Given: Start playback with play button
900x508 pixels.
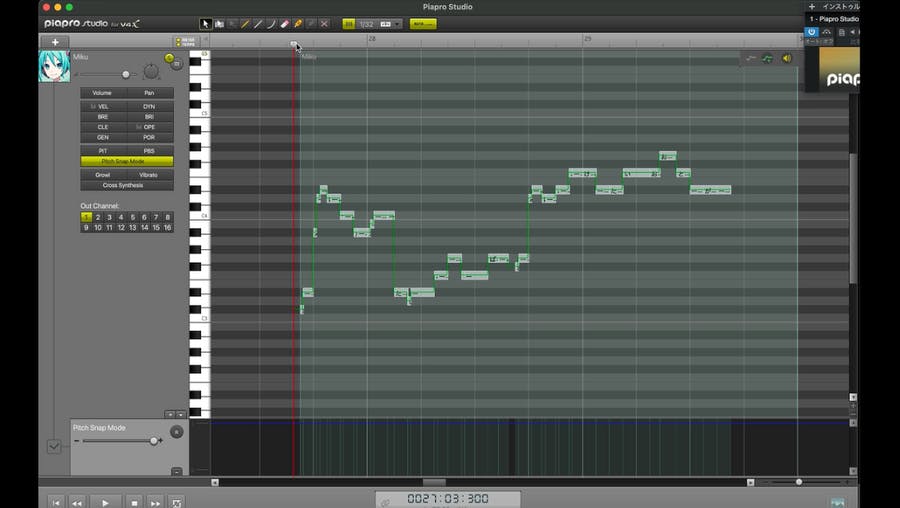Looking at the screenshot, I should [x=105, y=503].
